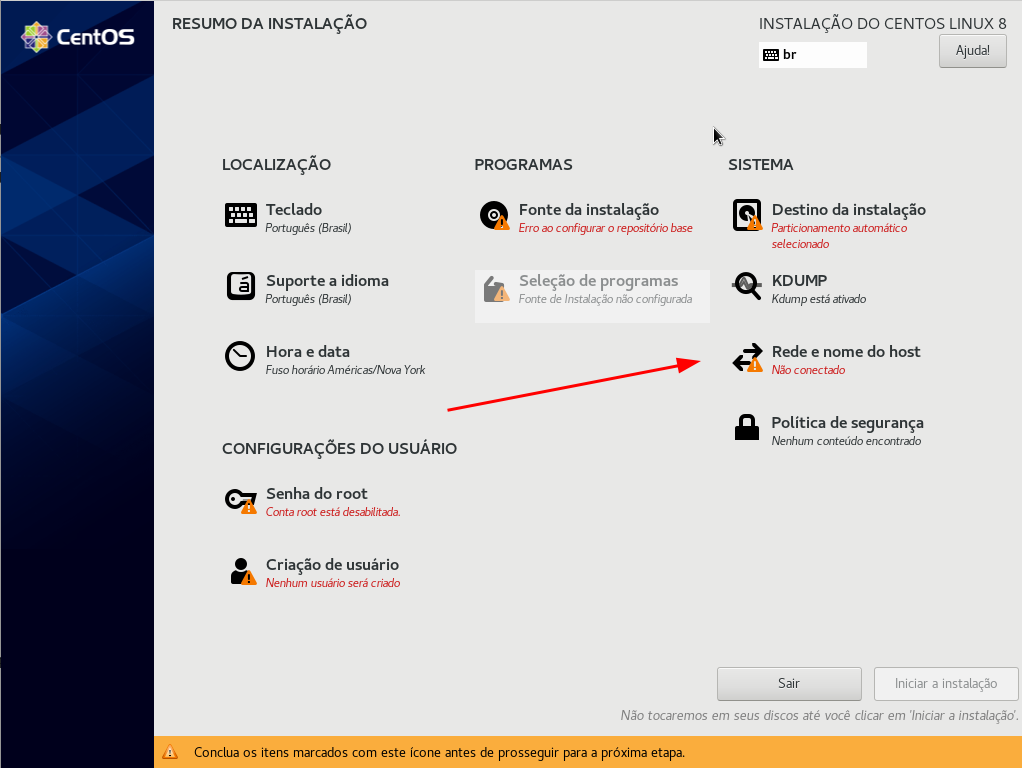The height and width of the screenshot is (768, 1022).
Task: Click the CONFIGURAÇÕES DO USUÁRIO heading
Action: 340,449
